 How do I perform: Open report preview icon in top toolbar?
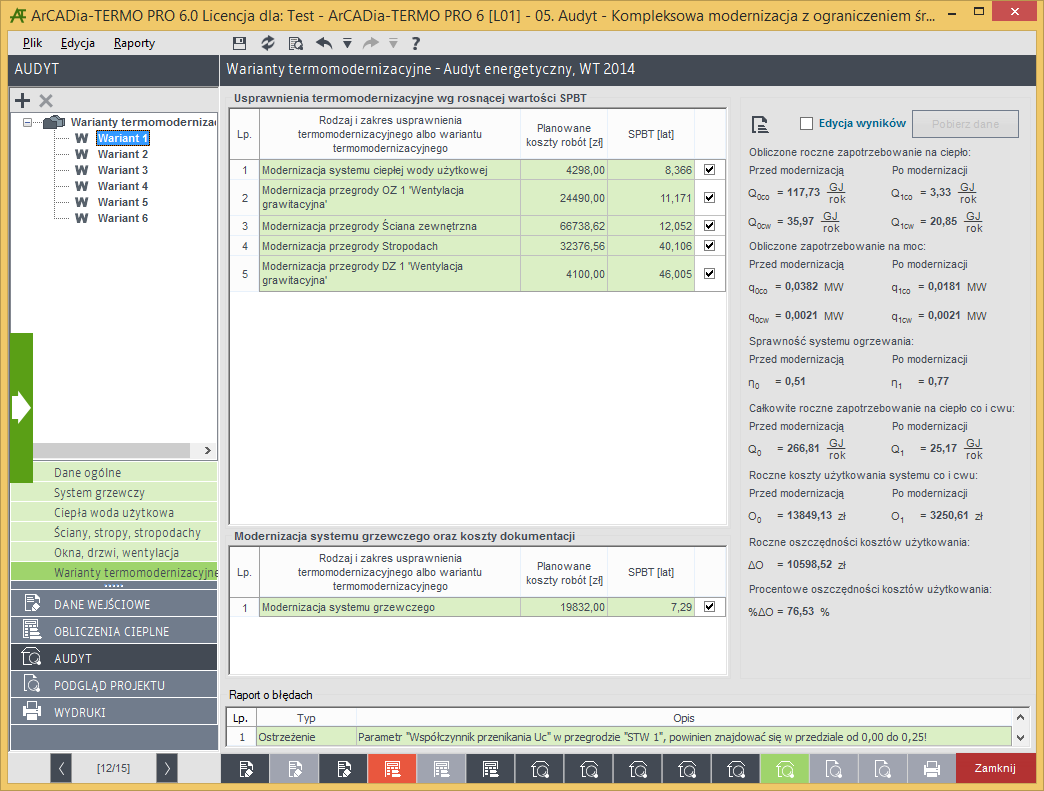(296, 43)
